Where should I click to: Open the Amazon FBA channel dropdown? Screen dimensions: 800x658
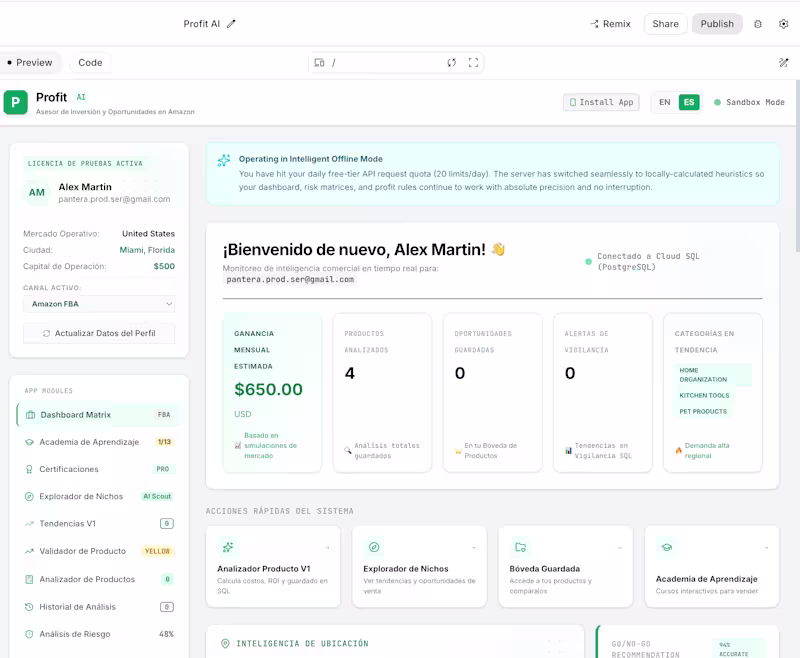(x=99, y=304)
